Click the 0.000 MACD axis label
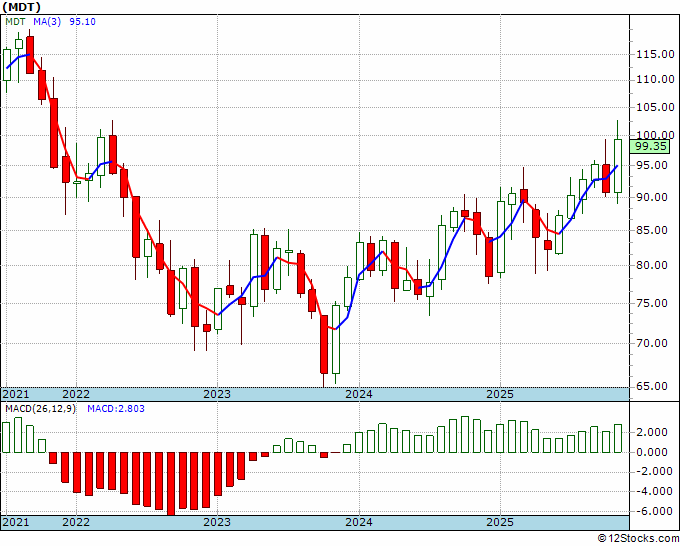680x546 pixels. 652,452
